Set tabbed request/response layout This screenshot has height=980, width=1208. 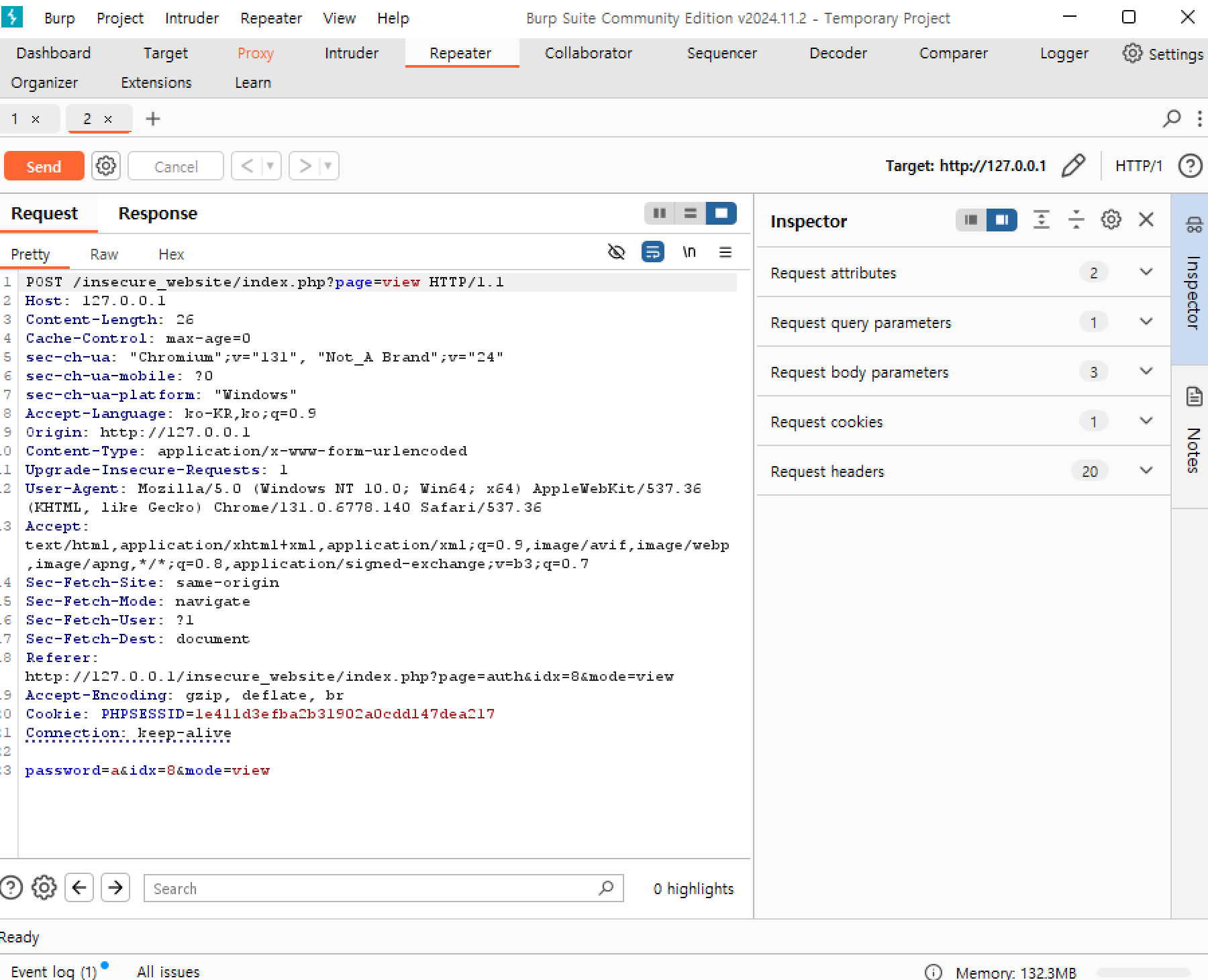721,213
